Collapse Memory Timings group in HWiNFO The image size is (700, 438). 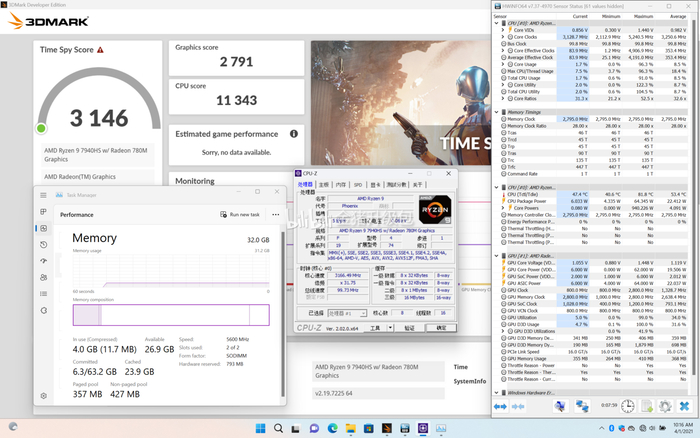coord(497,111)
